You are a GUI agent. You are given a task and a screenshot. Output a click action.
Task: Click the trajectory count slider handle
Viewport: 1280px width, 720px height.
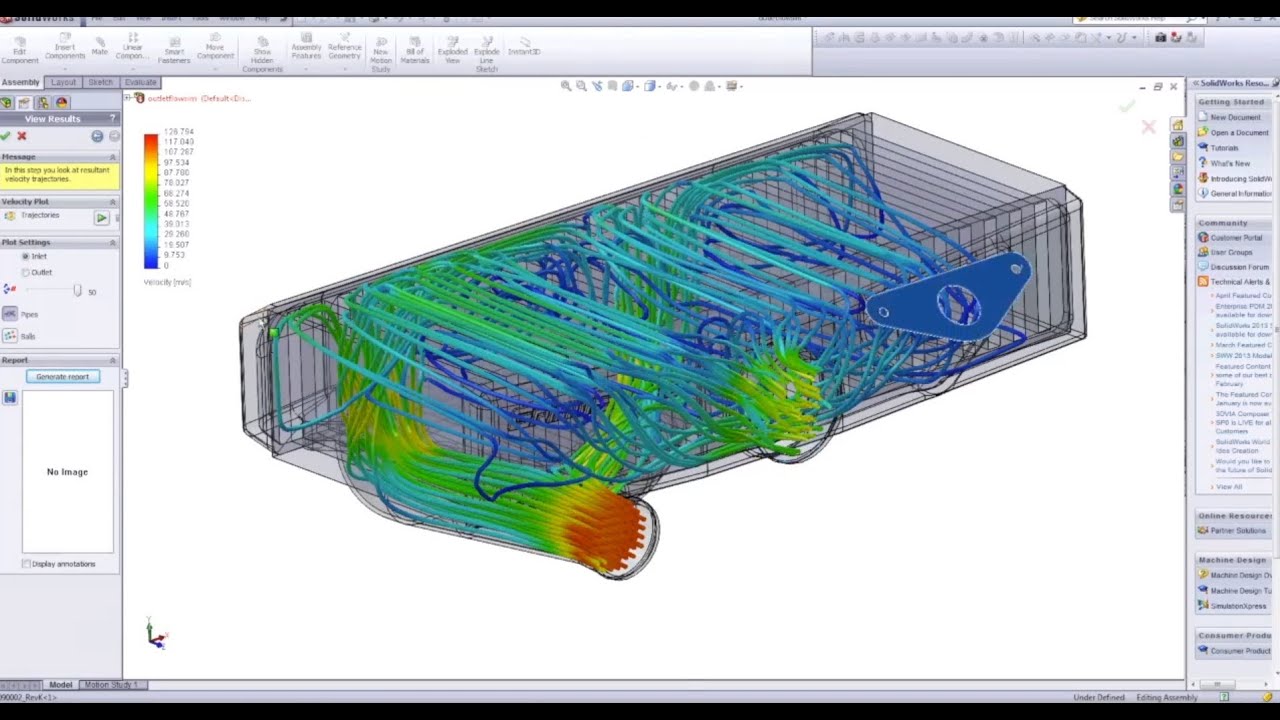coord(77,290)
